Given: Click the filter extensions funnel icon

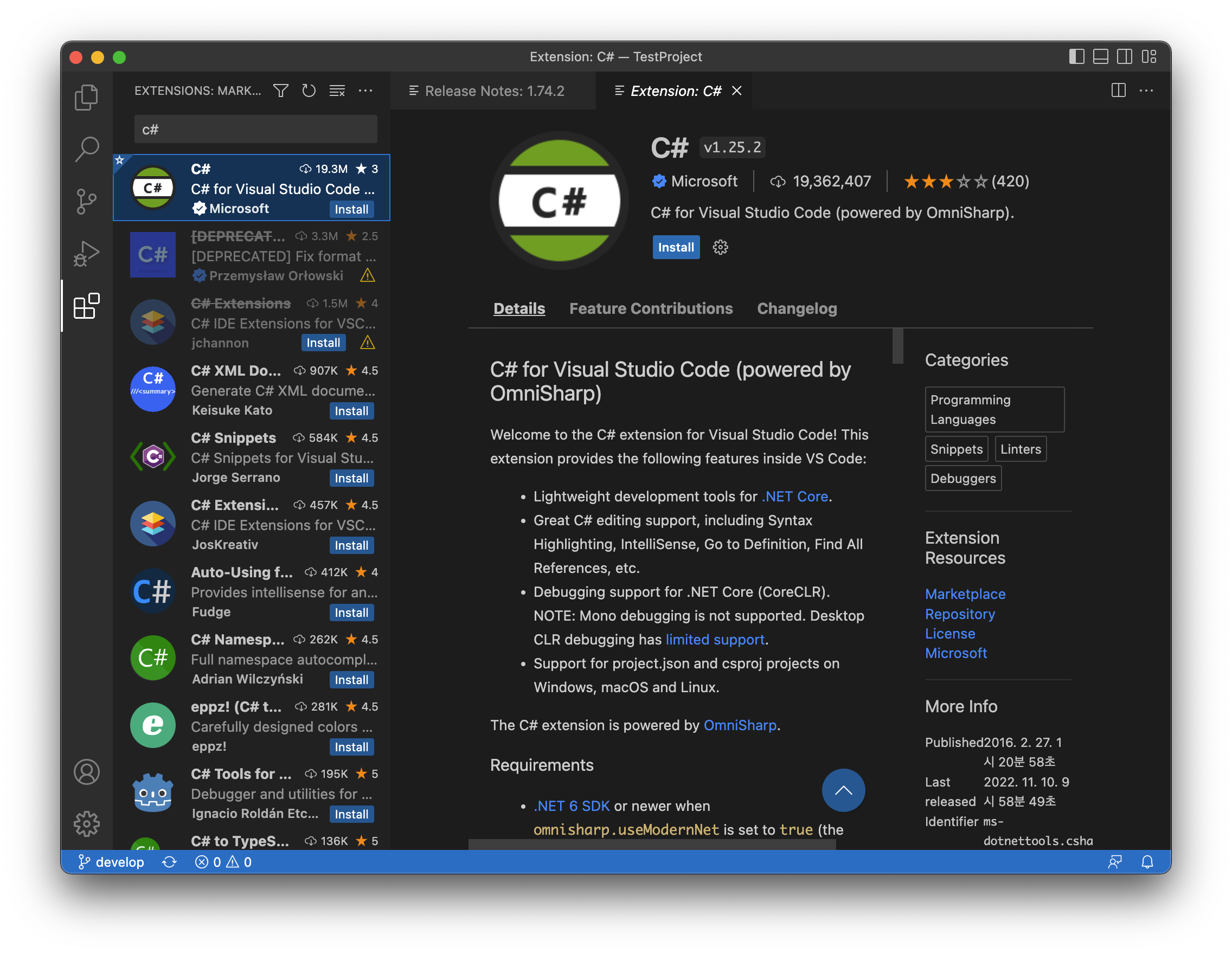Looking at the screenshot, I should [280, 91].
